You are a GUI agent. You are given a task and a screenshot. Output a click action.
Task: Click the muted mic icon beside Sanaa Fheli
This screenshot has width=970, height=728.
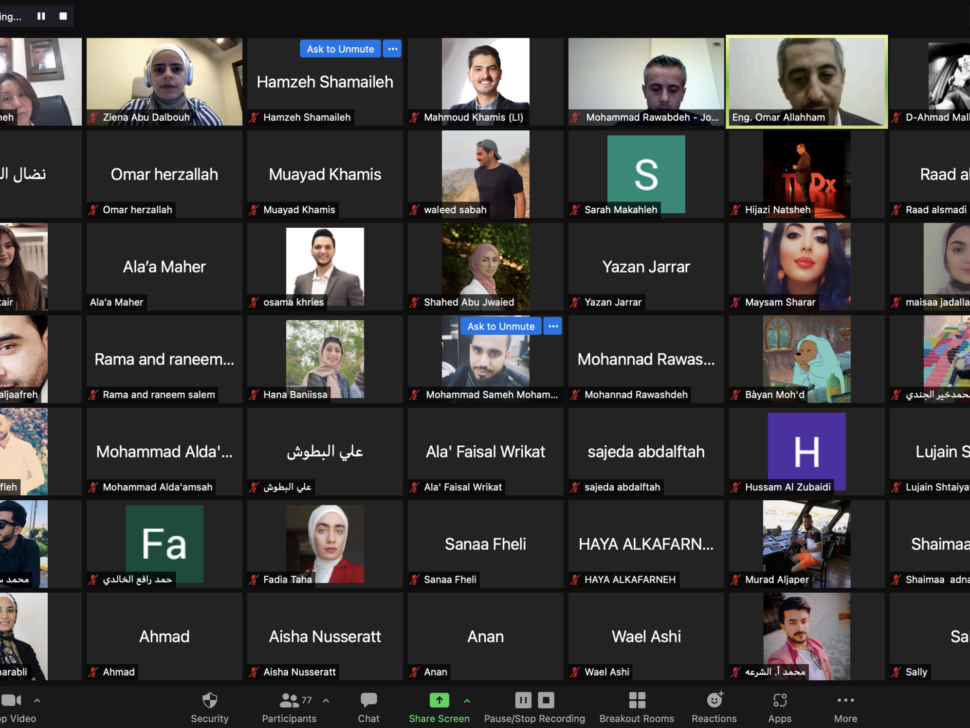pyautogui.click(x=414, y=580)
